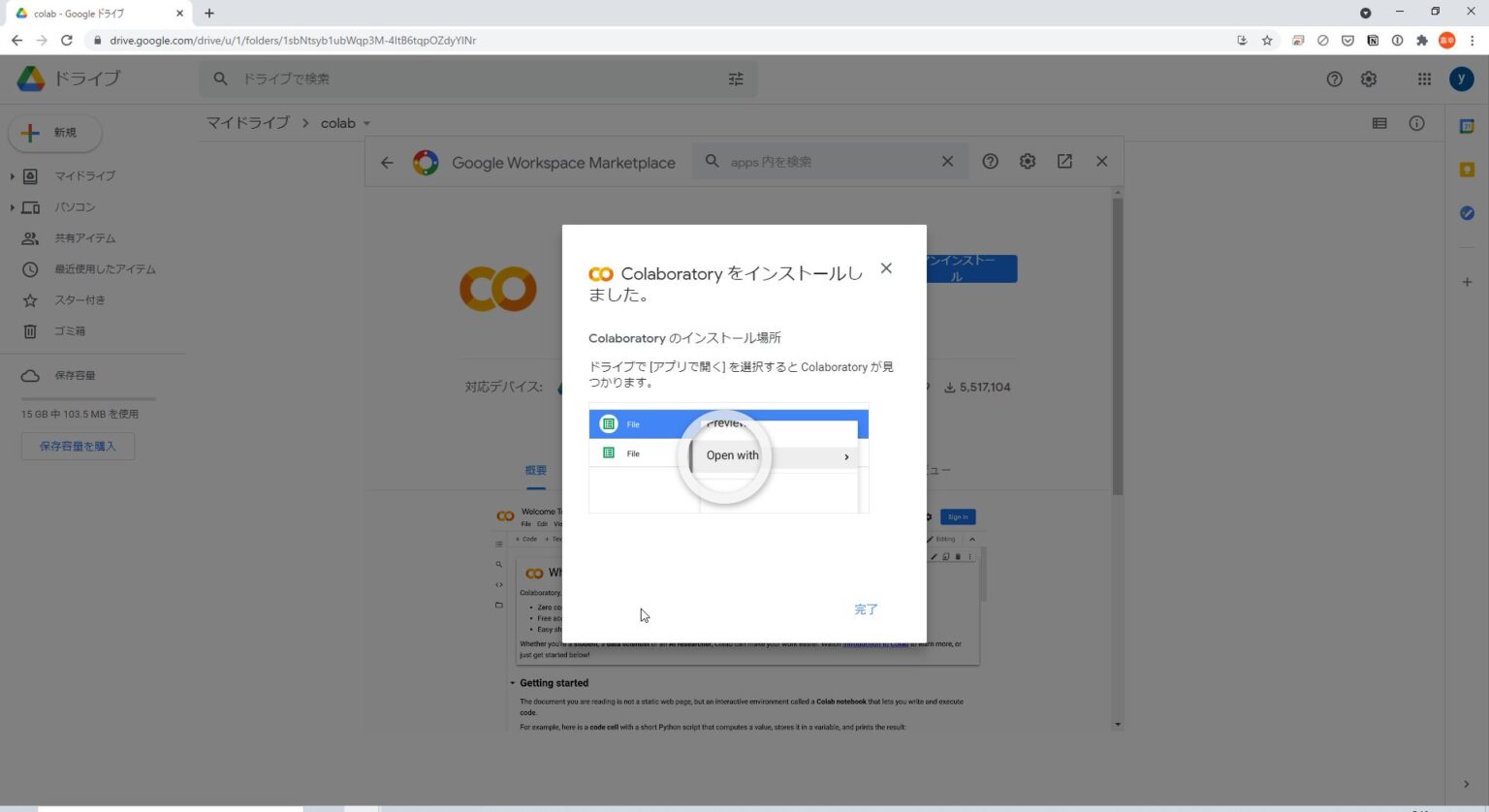Switch Drive to list view layout
This screenshot has width=1489, height=812.
[x=1378, y=123]
